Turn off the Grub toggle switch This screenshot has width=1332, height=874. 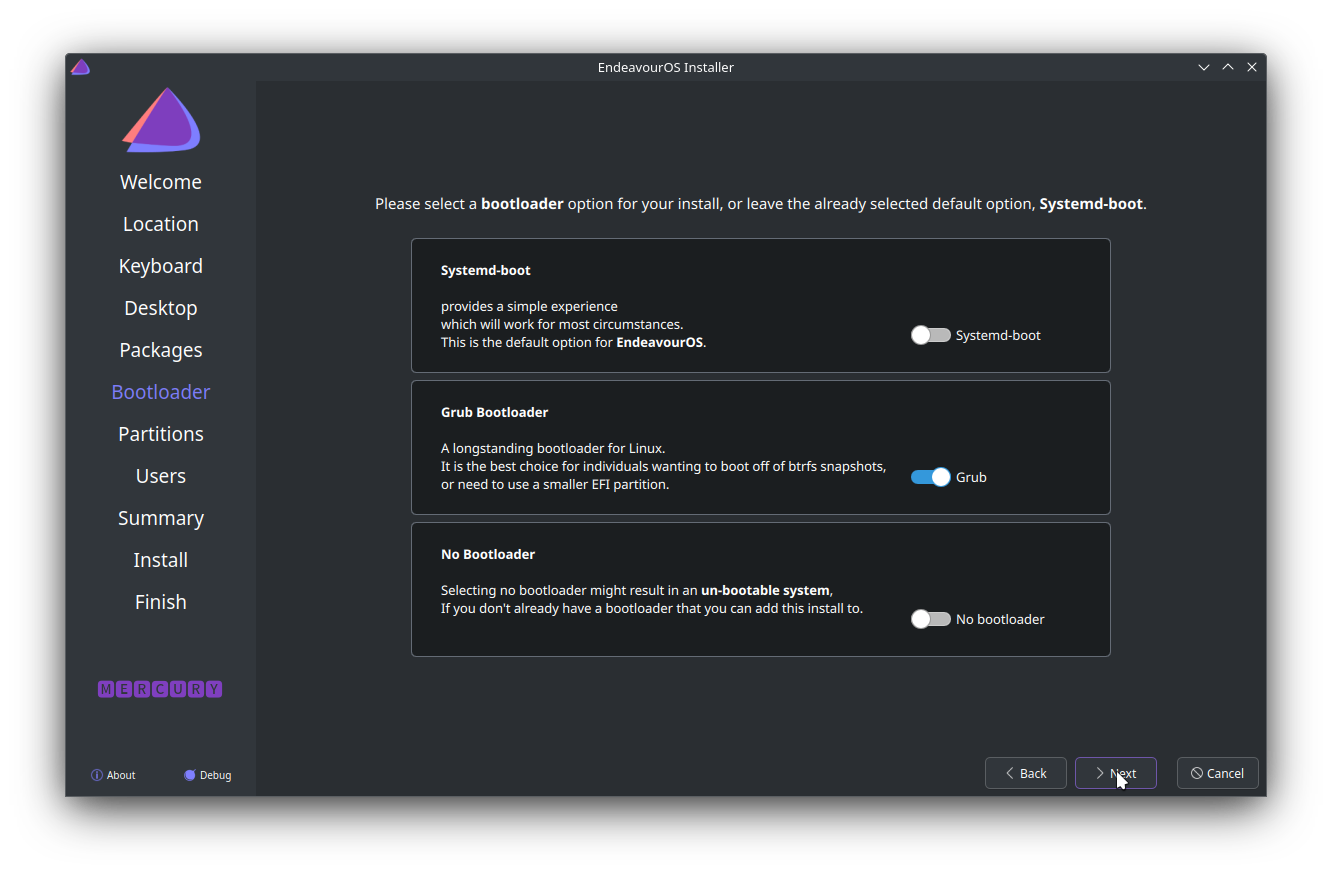(930, 477)
